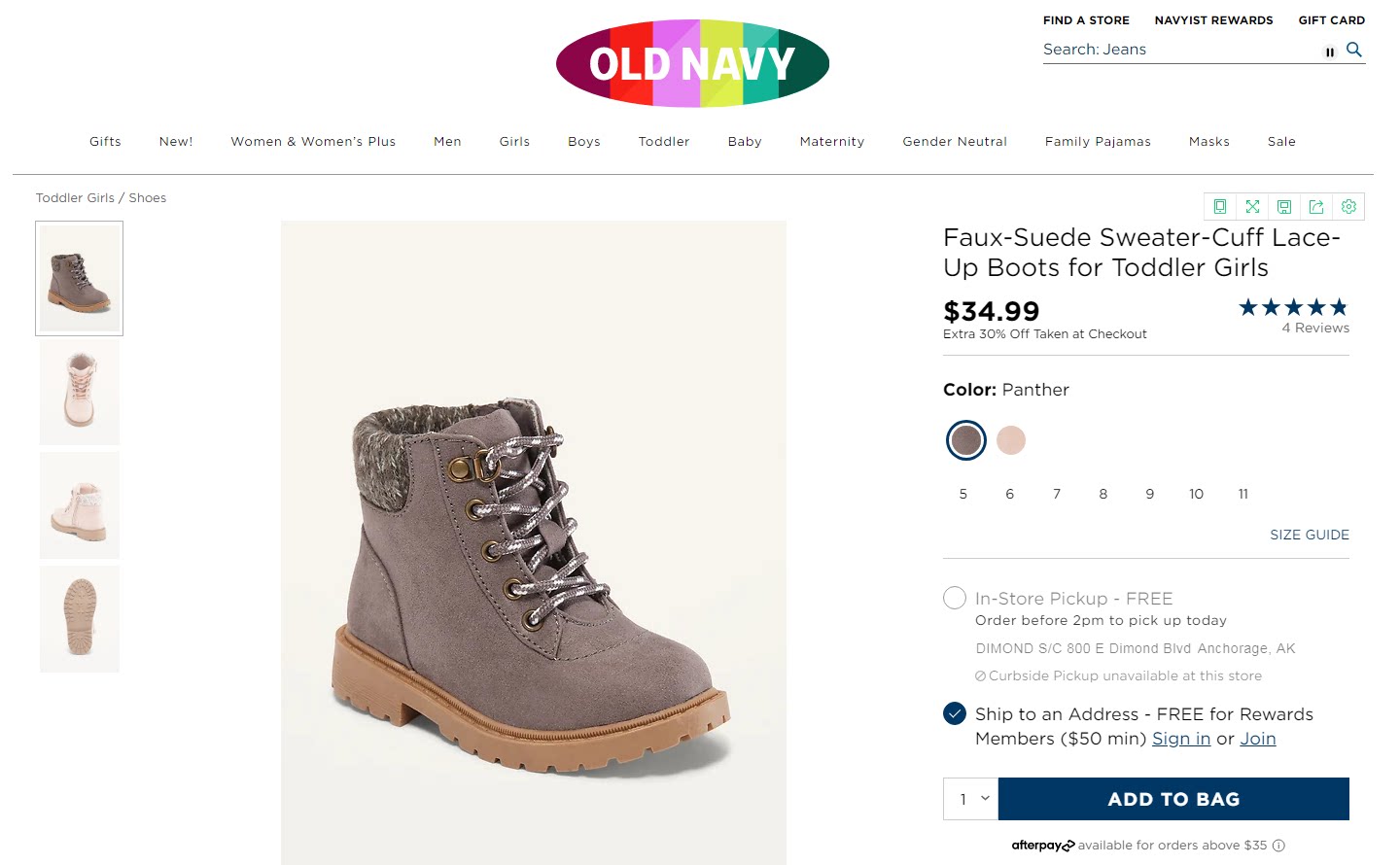
Task: Select Ship to an Address option
Action: 955,714
